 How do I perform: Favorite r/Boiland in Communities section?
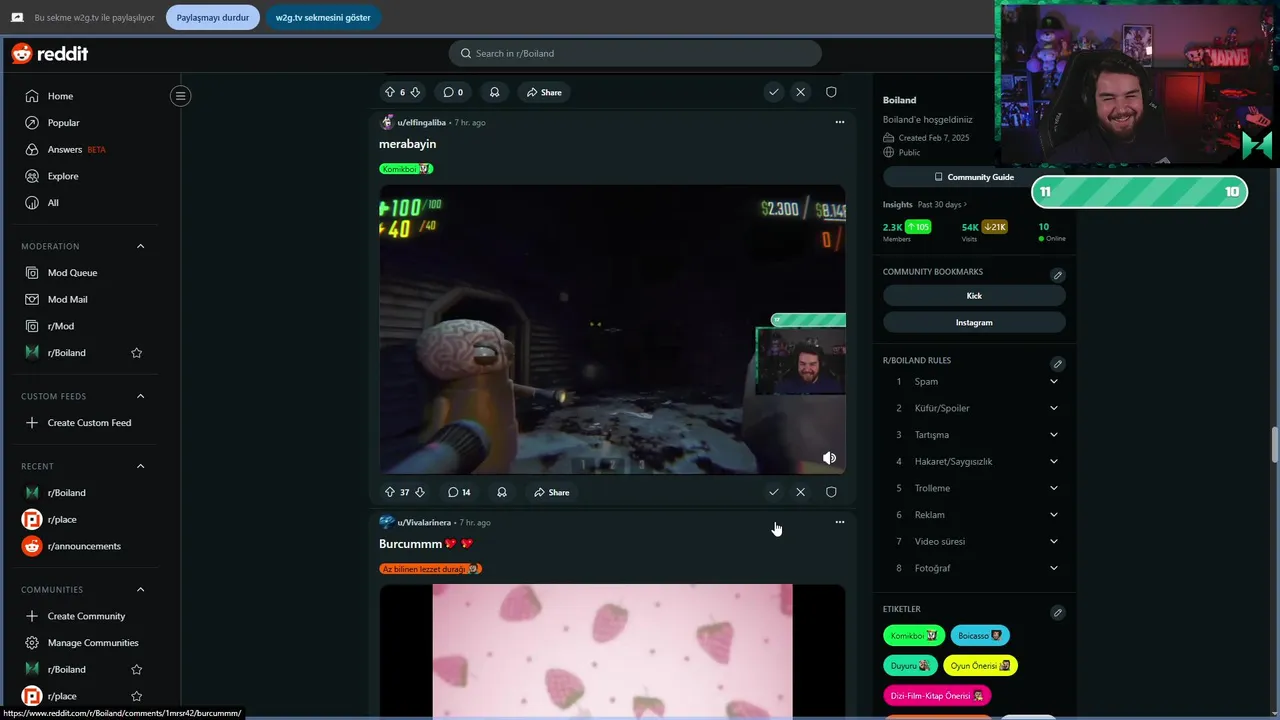point(137,670)
